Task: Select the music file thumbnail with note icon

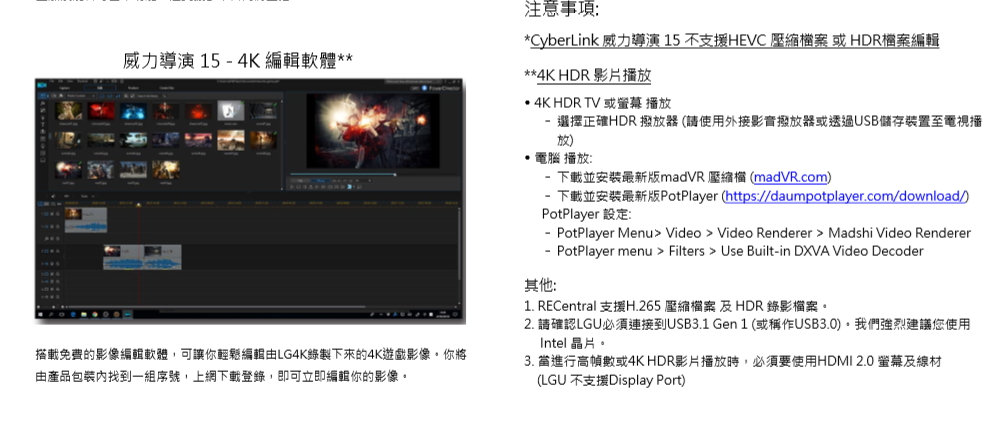Action: click(231, 111)
